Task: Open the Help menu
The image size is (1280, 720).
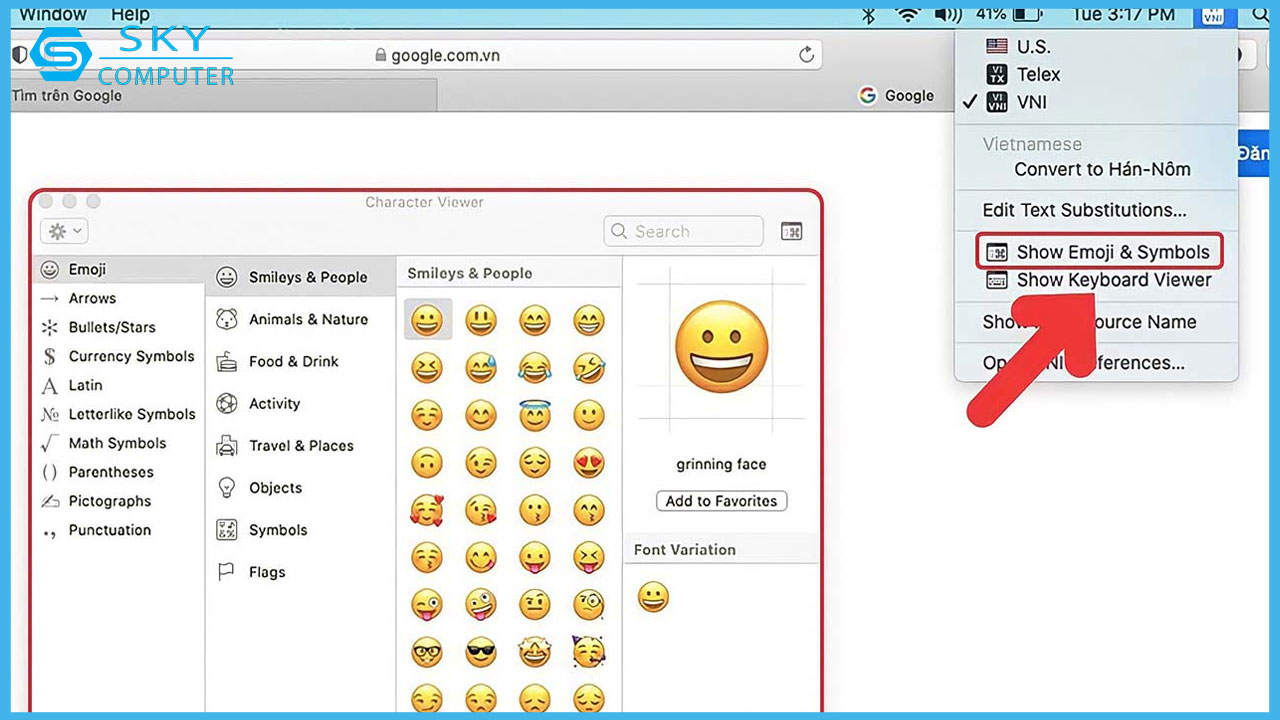Action: point(130,14)
